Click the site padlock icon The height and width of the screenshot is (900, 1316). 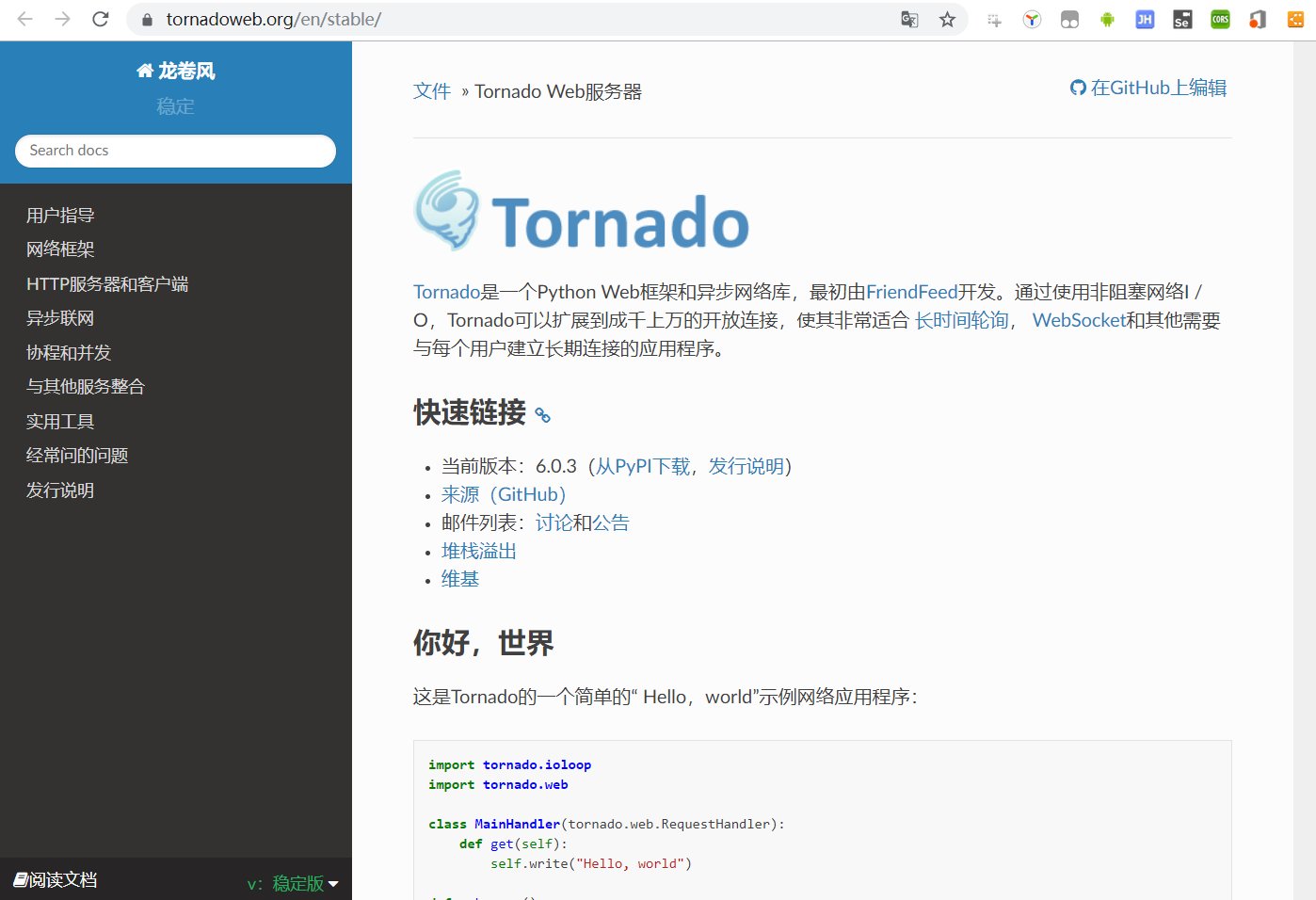[x=147, y=19]
